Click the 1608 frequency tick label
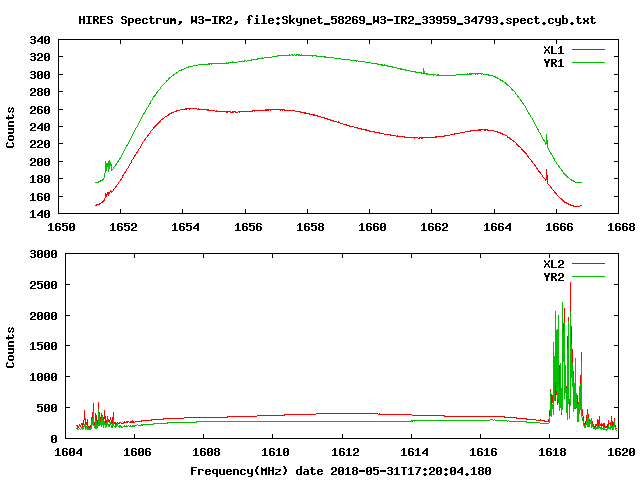 click(x=206, y=452)
